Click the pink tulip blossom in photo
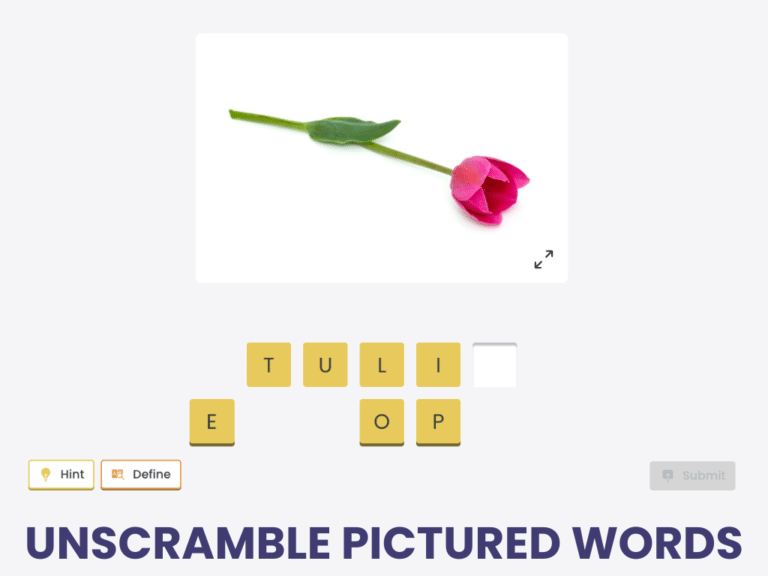The width and height of the screenshot is (768, 576). 487,187
